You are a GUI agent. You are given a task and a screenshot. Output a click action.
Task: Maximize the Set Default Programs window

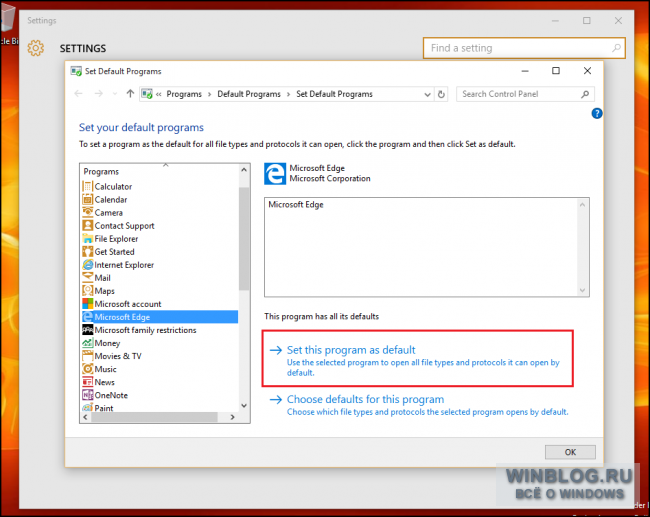[x=555, y=71]
